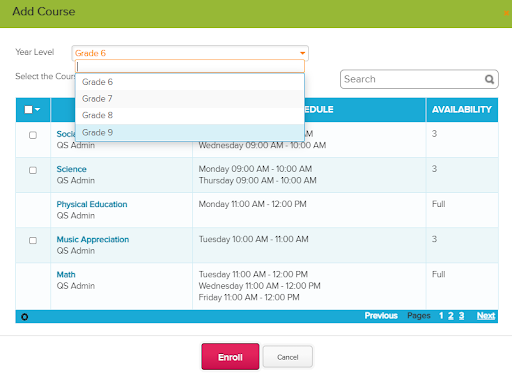
Task: Click the dropdown filter text box
Action: (x=190, y=66)
